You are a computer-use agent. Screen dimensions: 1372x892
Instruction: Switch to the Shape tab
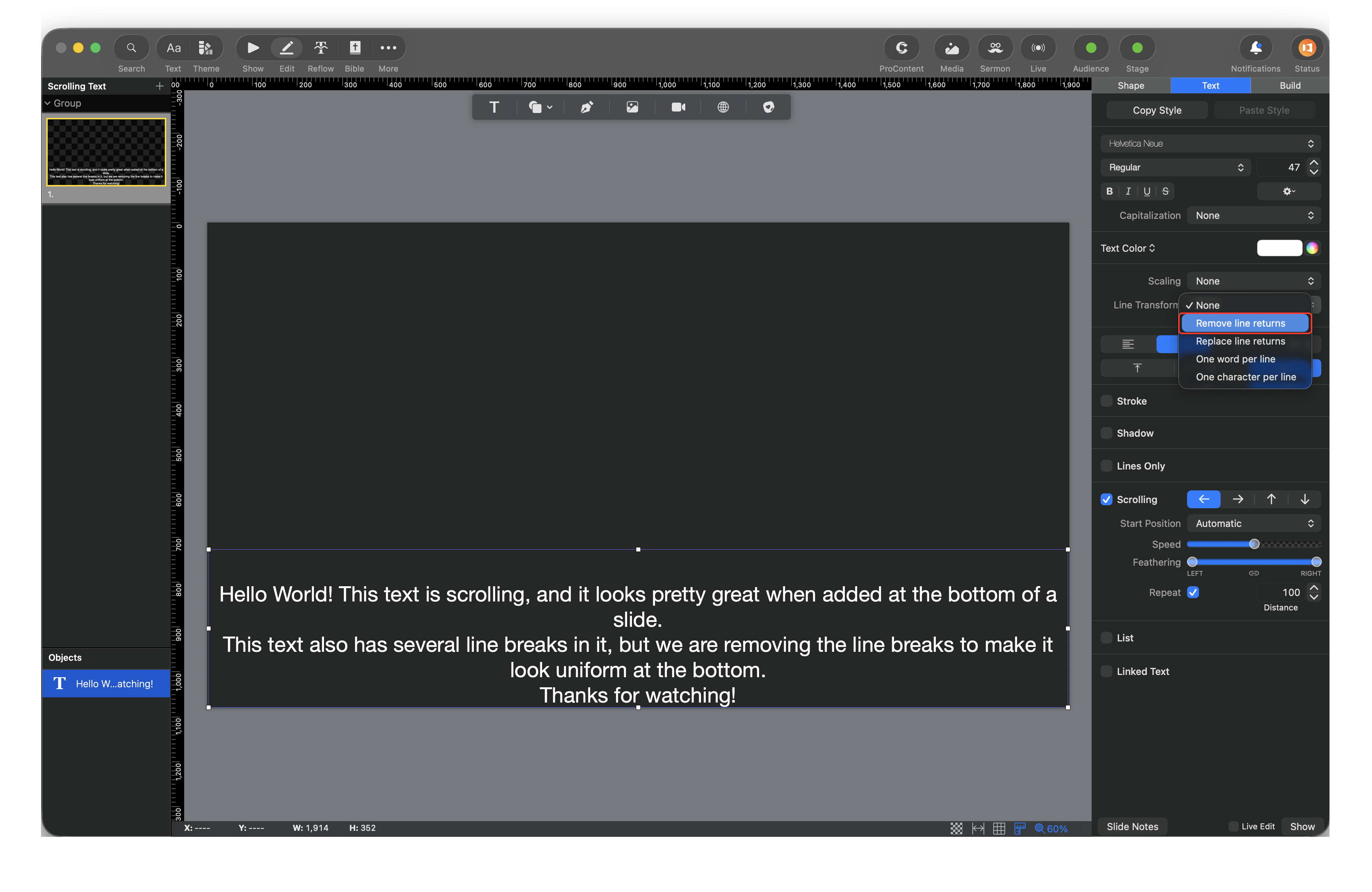(1130, 85)
